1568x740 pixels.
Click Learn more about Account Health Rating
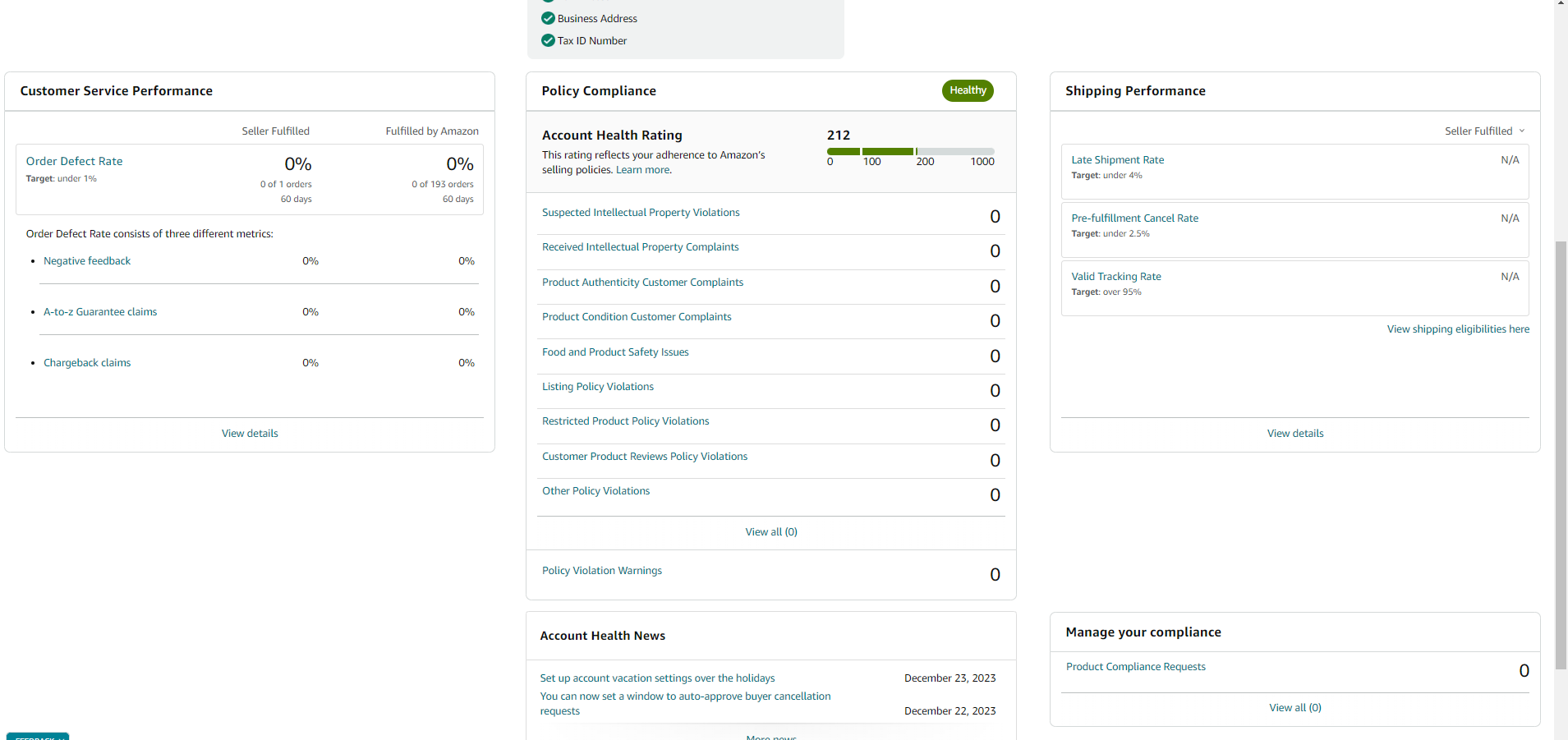[x=643, y=170]
